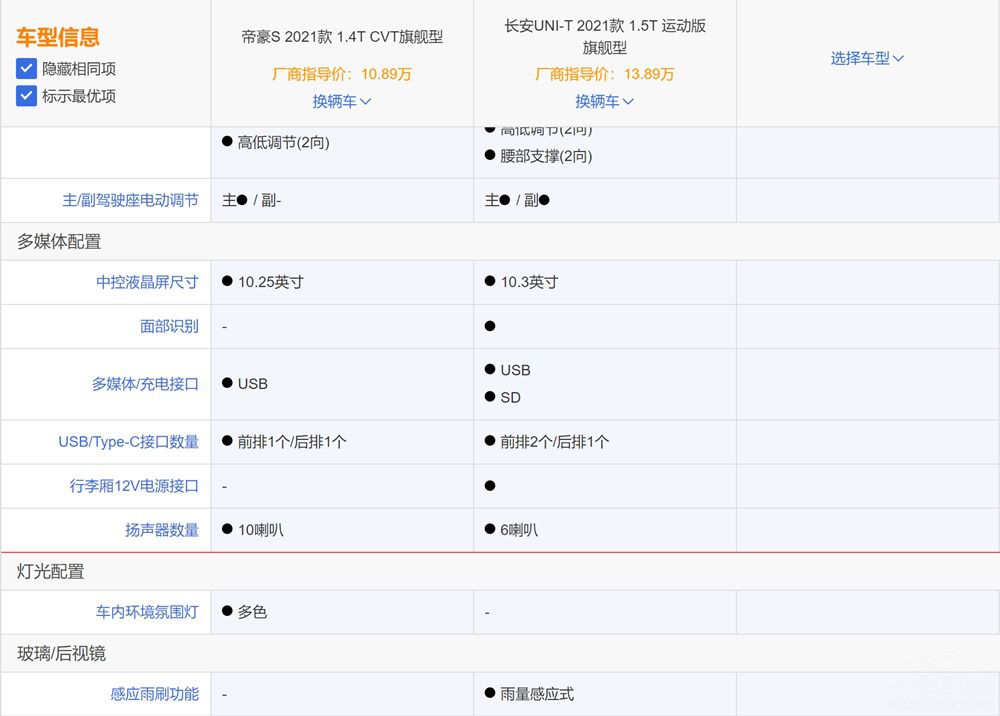Open the 选择车型 dropdown
The width and height of the screenshot is (1000, 716).
(x=866, y=58)
